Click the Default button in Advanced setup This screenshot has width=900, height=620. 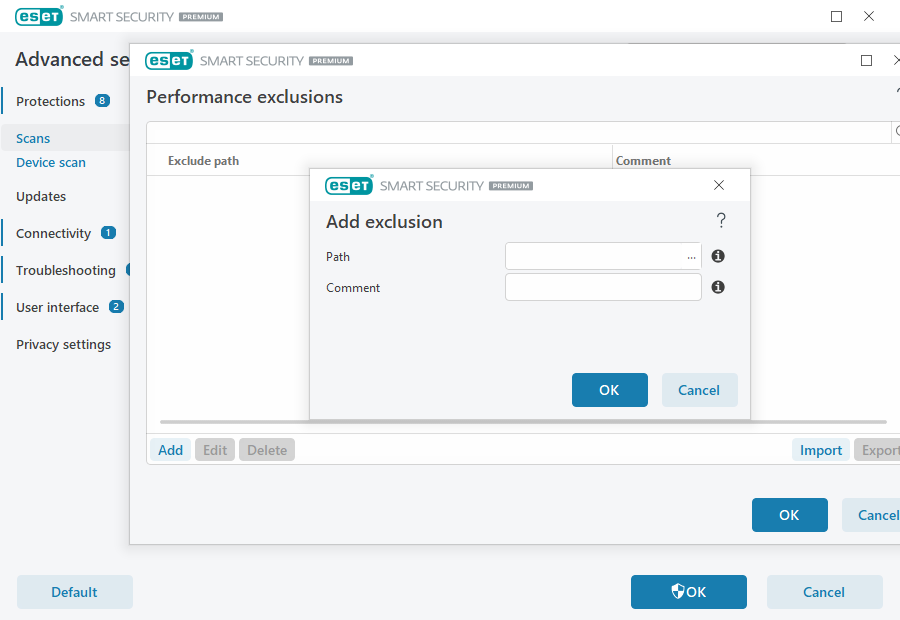[75, 592]
